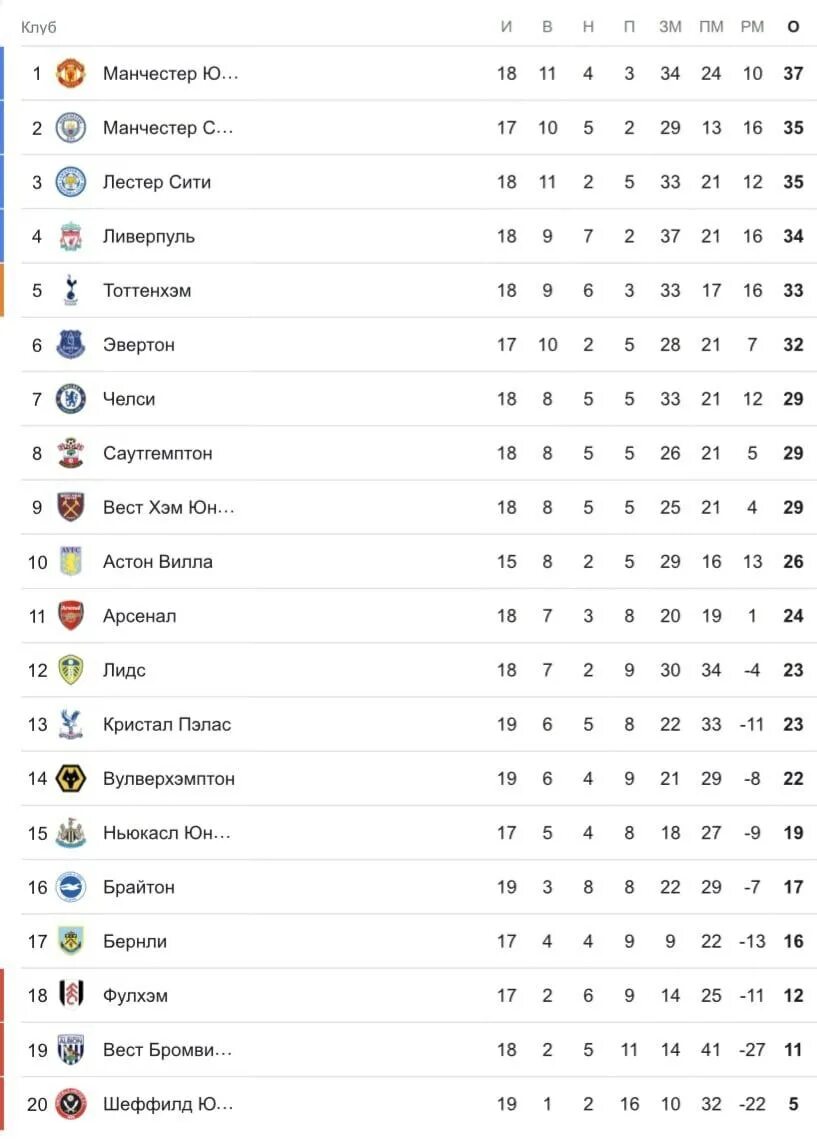The width and height of the screenshot is (817, 1145).
Task: Open the Кристал Пэлас team page
Action: pos(167,724)
